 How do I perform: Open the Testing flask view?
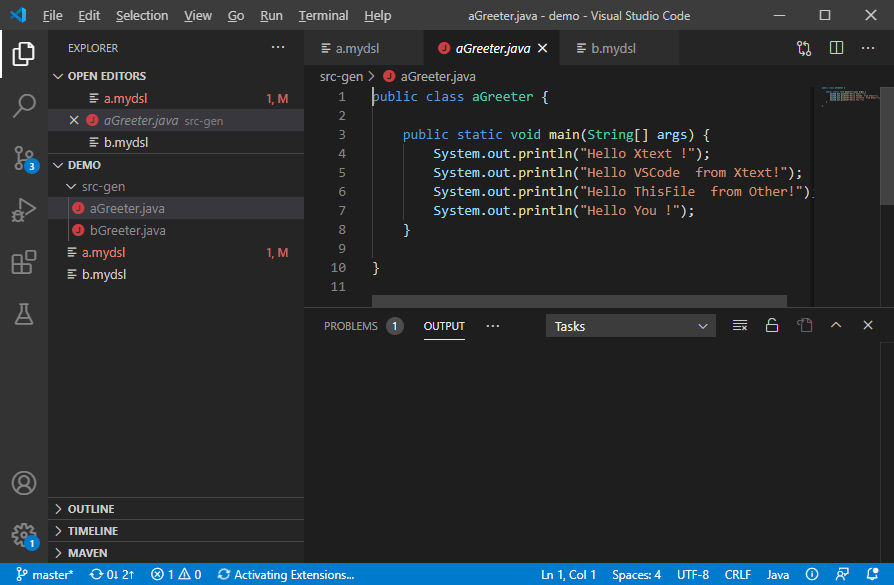point(23,314)
